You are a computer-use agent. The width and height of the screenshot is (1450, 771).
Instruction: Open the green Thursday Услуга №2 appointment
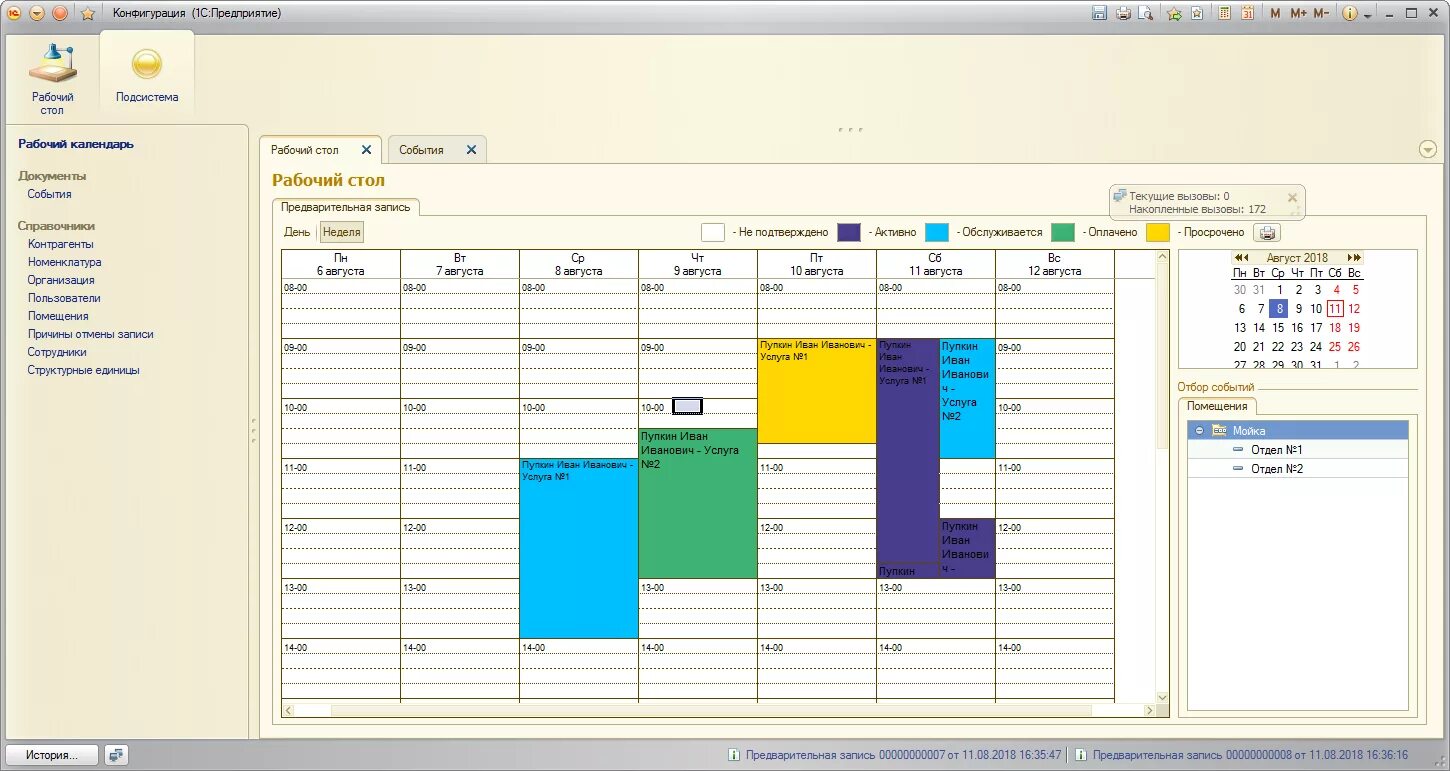(x=697, y=503)
